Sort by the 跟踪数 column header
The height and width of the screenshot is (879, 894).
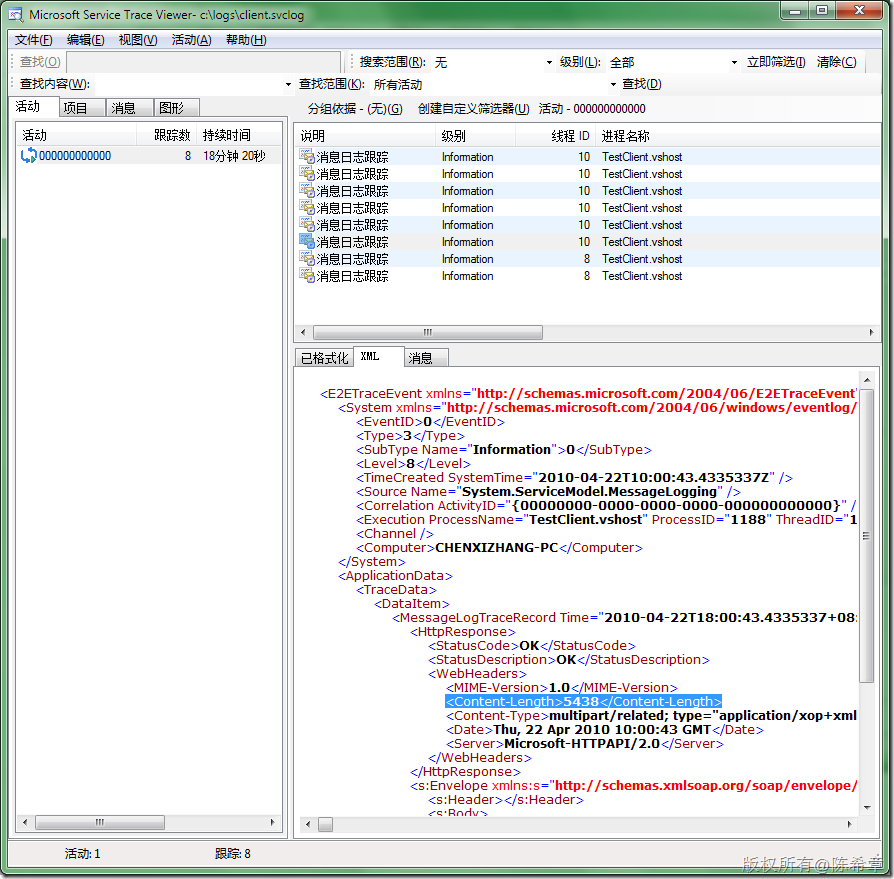click(x=166, y=135)
